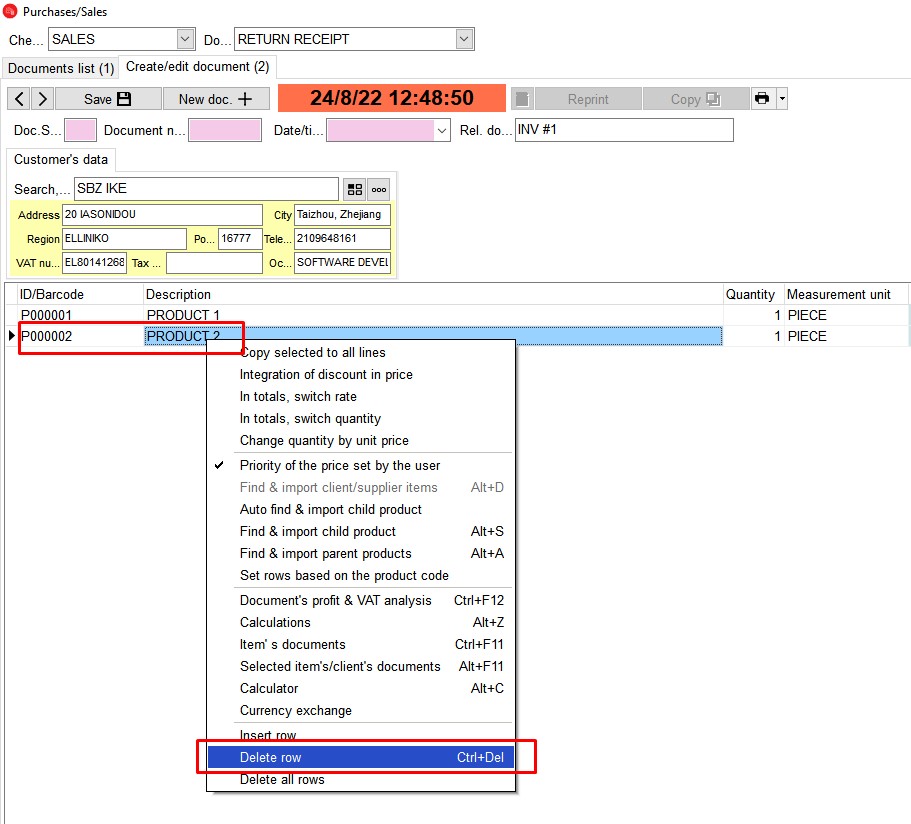Click the printer icon
This screenshot has width=911, height=824.
point(762,98)
